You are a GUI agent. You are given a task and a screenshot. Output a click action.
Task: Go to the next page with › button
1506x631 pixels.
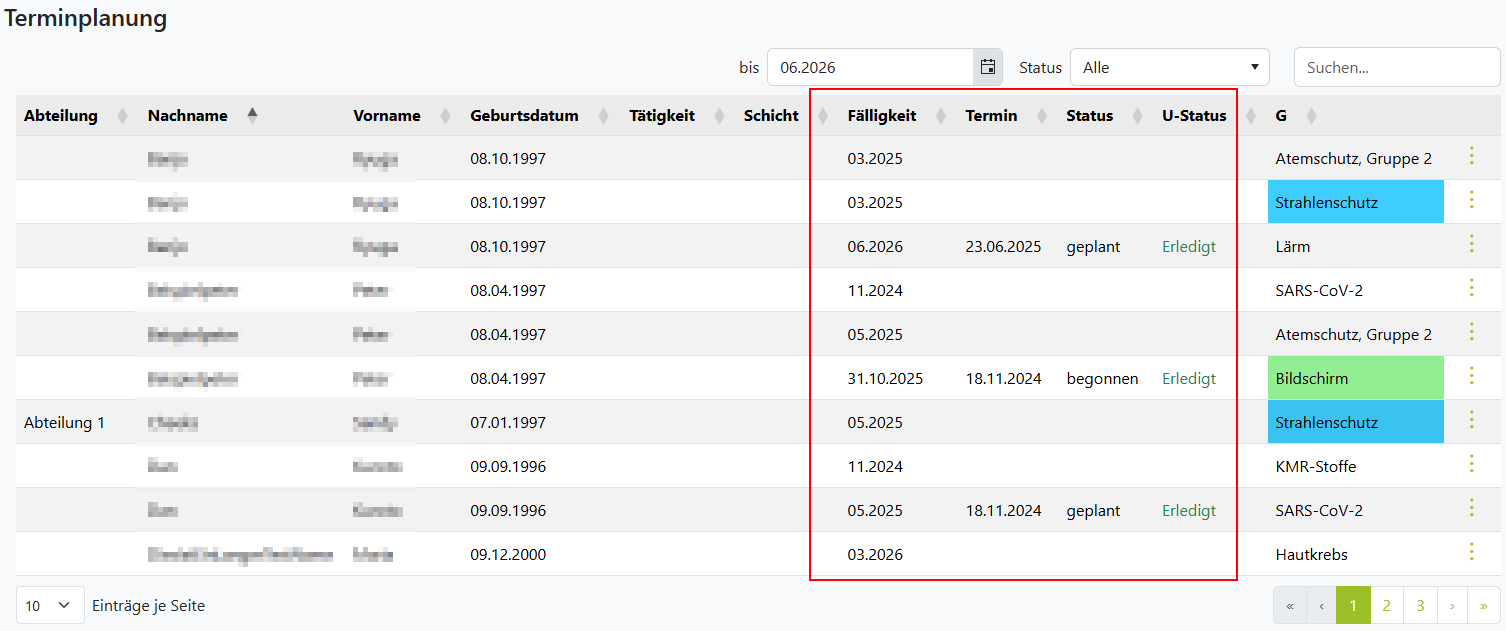pyautogui.click(x=1452, y=605)
